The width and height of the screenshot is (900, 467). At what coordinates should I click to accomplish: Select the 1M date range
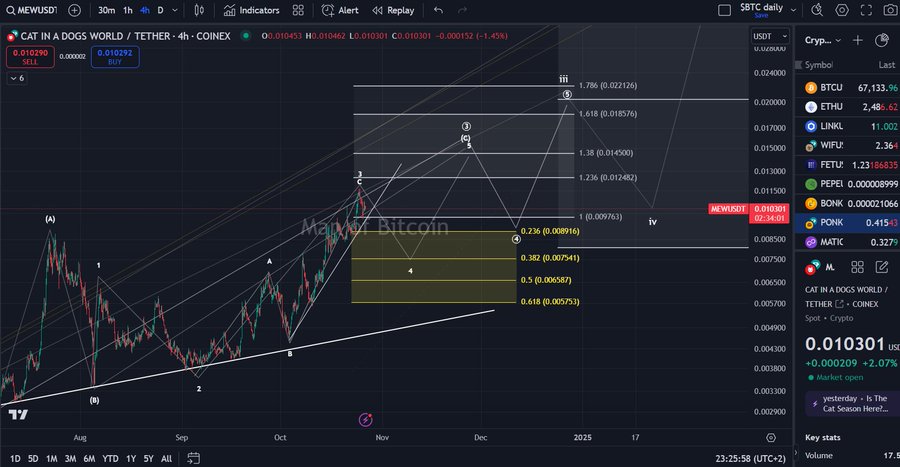(51, 459)
